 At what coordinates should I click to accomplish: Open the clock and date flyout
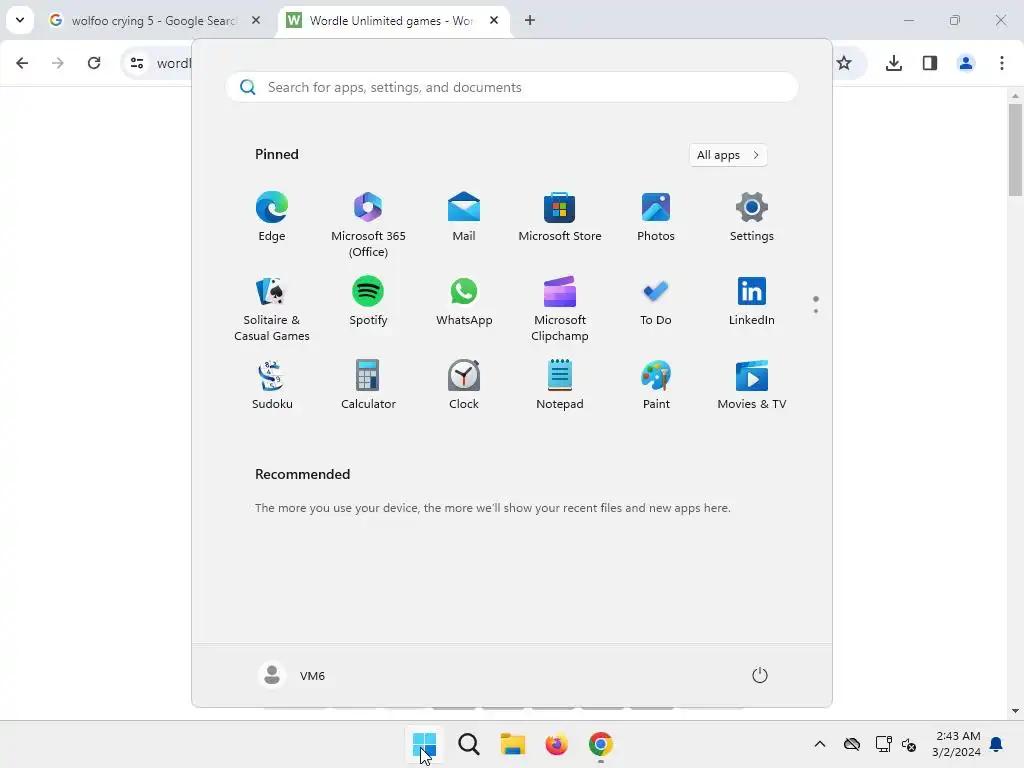tap(957, 744)
